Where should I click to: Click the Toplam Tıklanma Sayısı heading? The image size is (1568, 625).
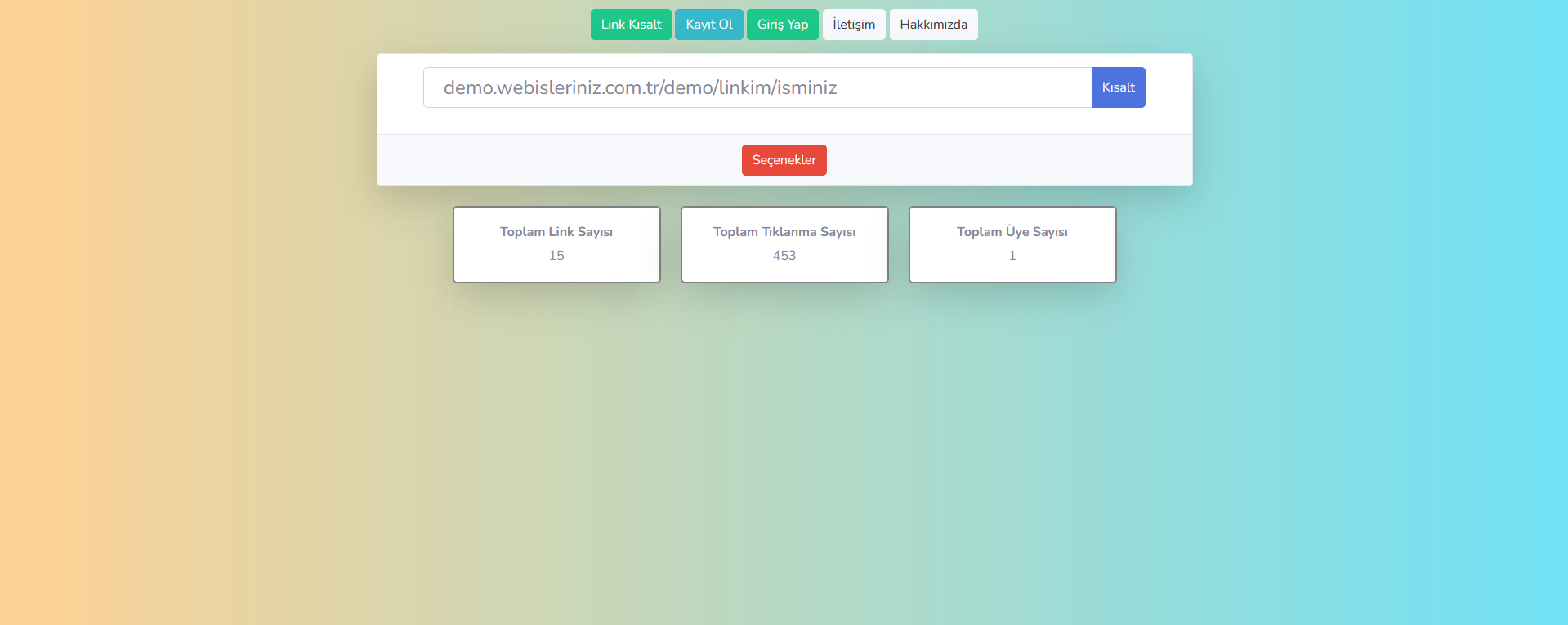(784, 232)
